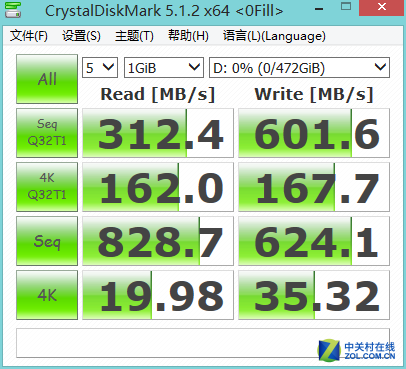
Task: Start the Seq Q32T1 test
Action: click(x=47, y=133)
